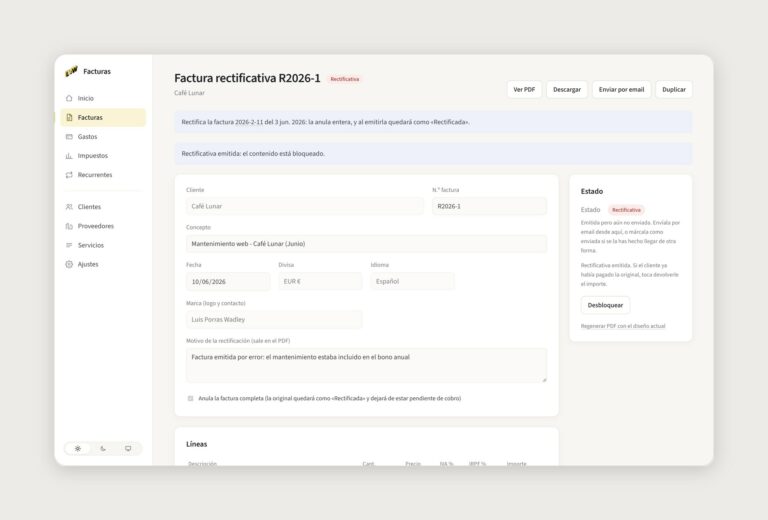Switch to light theme sun icon

[x=78, y=449]
